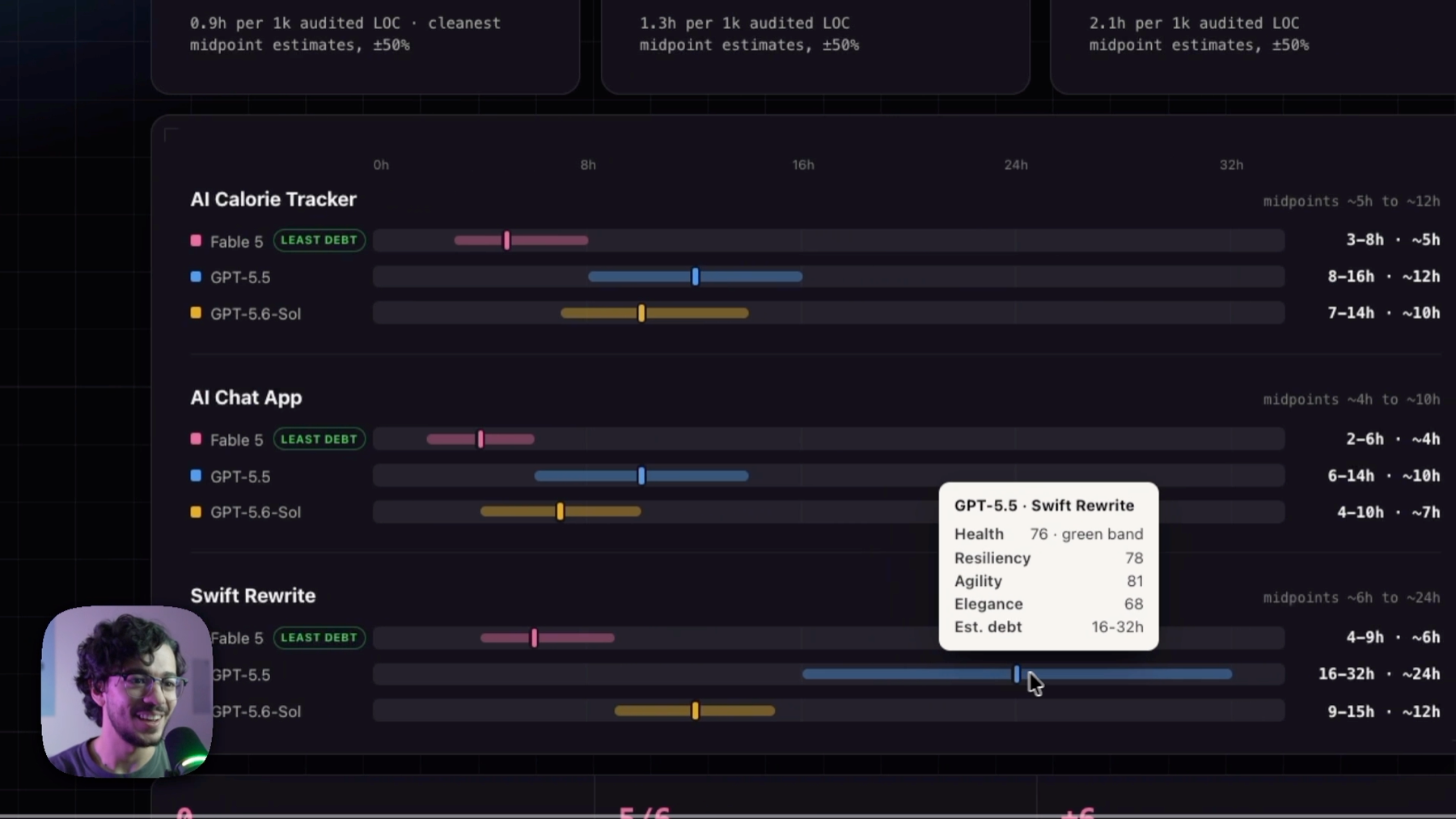Click the 0h axis label

click(x=381, y=165)
